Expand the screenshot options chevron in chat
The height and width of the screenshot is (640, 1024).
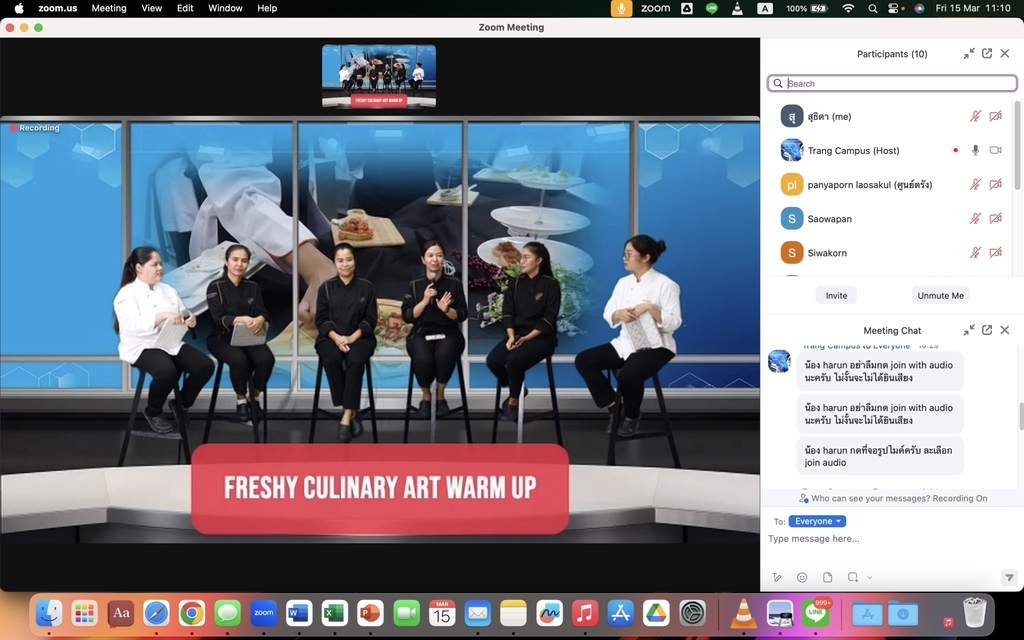[870, 578]
